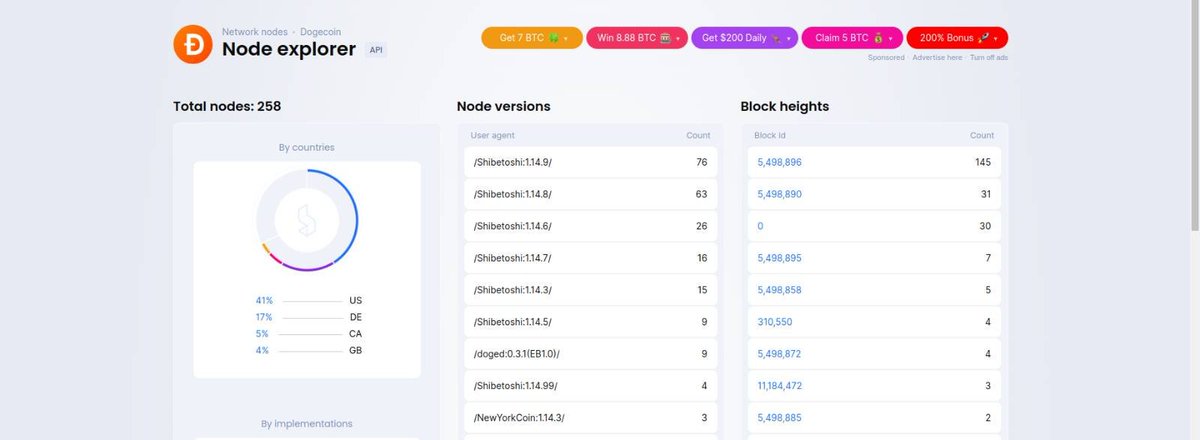The width and height of the screenshot is (1200, 440).
Task: Click the Get $200 Daily ad button
Action: [x=744, y=38]
